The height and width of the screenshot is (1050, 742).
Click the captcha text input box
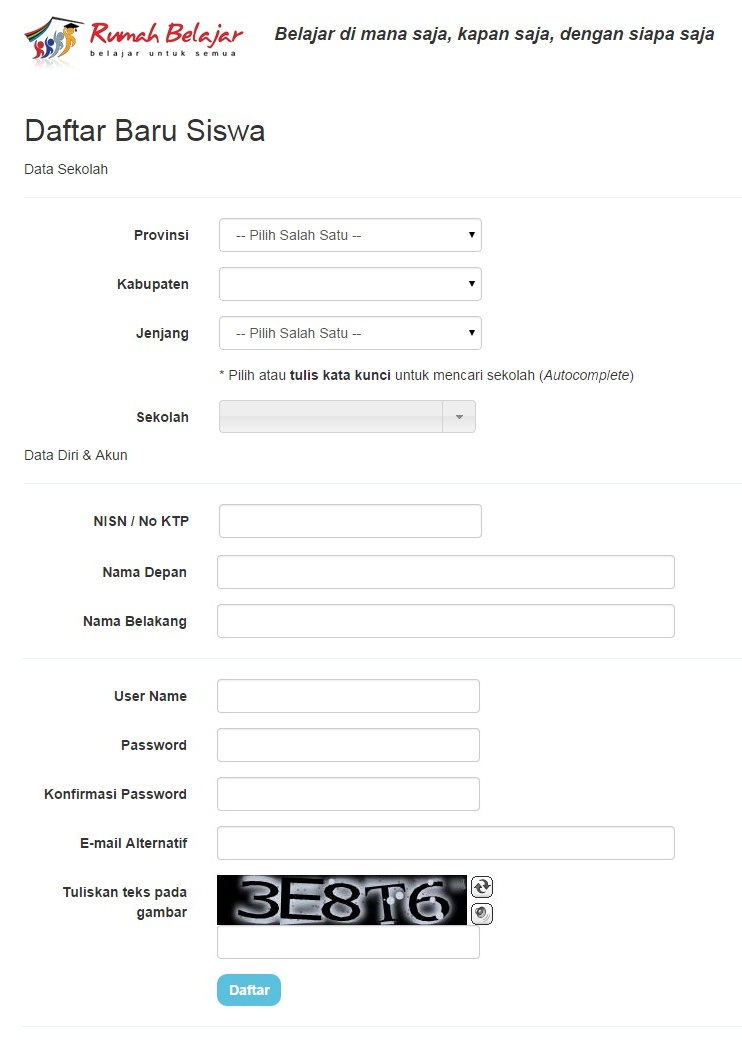348,942
